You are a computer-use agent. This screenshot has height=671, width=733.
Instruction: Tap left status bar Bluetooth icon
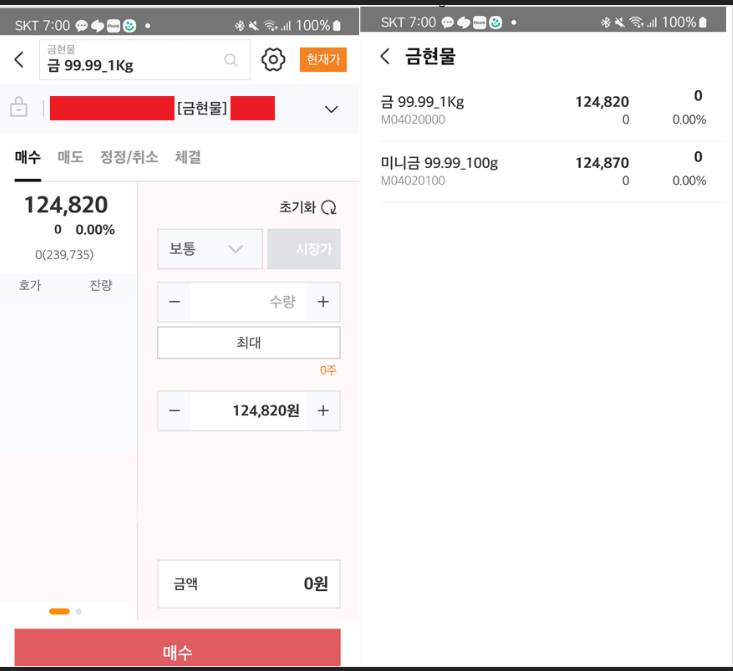pyautogui.click(x=240, y=25)
